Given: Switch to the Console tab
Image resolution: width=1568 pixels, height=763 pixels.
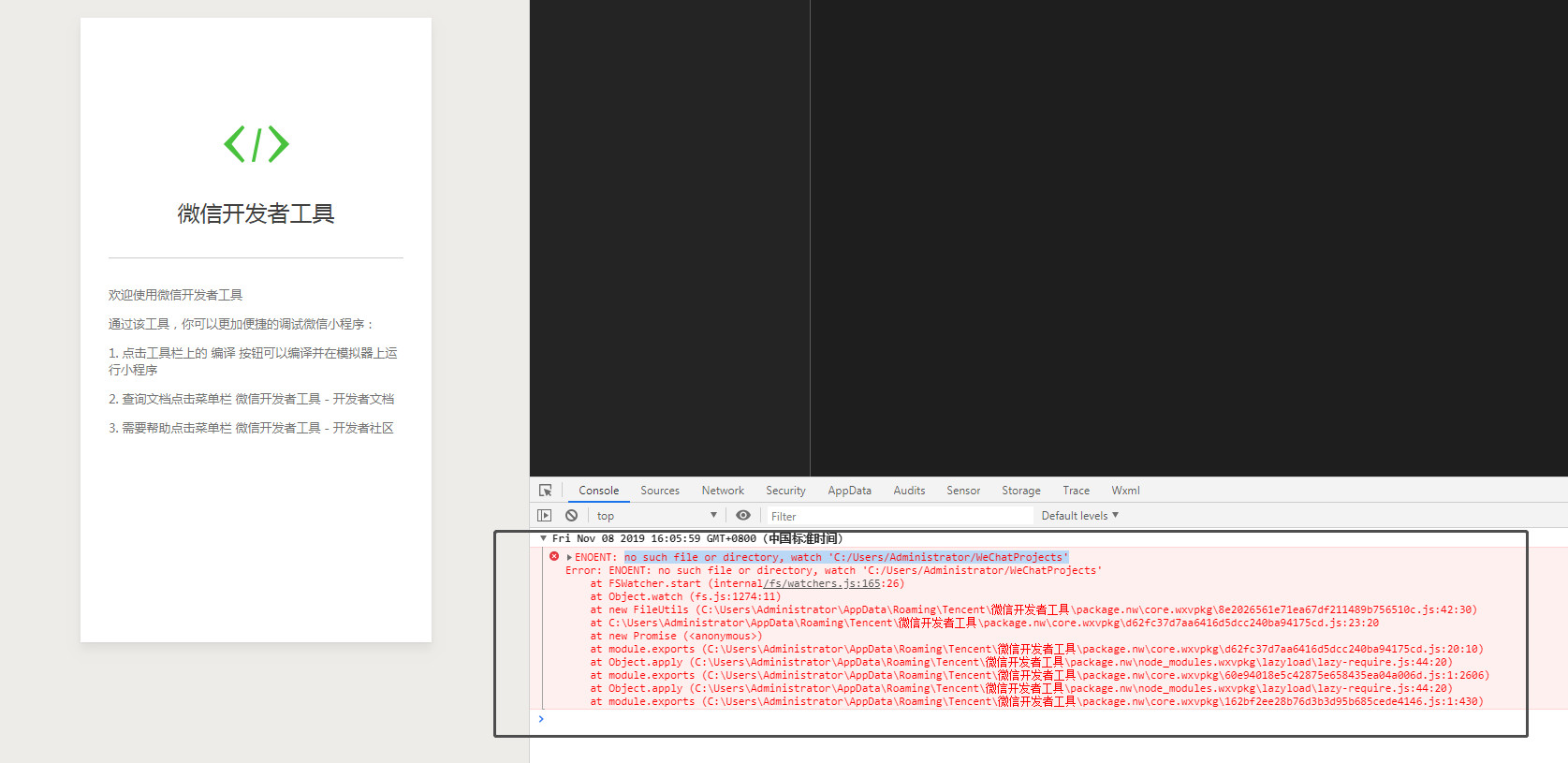Looking at the screenshot, I should (x=599, y=491).
